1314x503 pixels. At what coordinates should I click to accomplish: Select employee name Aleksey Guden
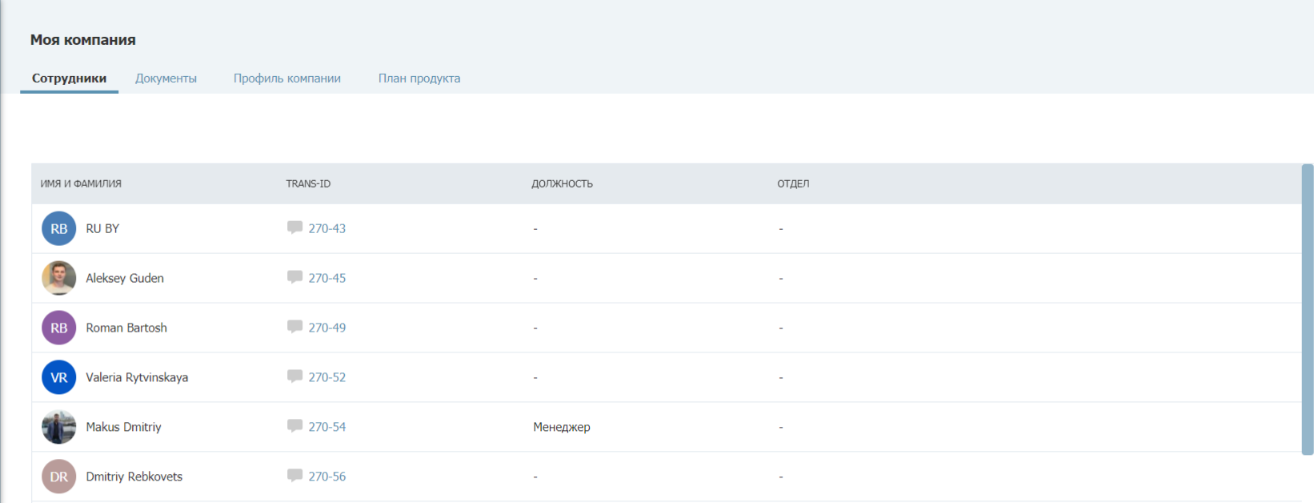(x=125, y=278)
